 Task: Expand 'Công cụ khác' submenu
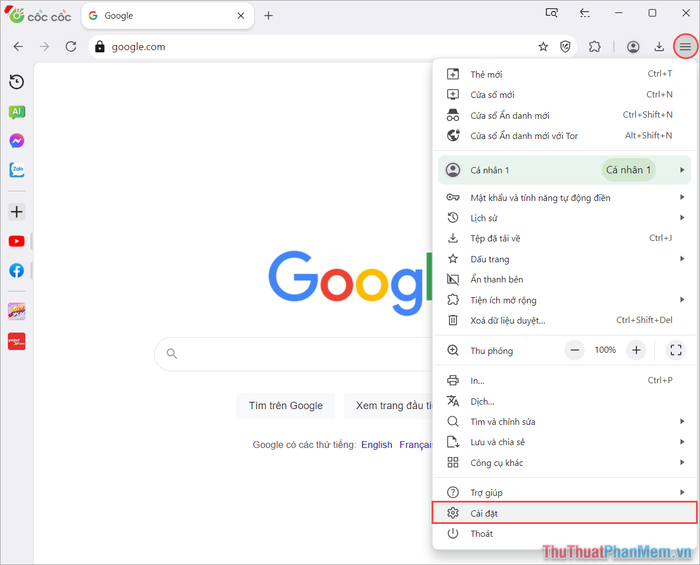tap(564, 463)
